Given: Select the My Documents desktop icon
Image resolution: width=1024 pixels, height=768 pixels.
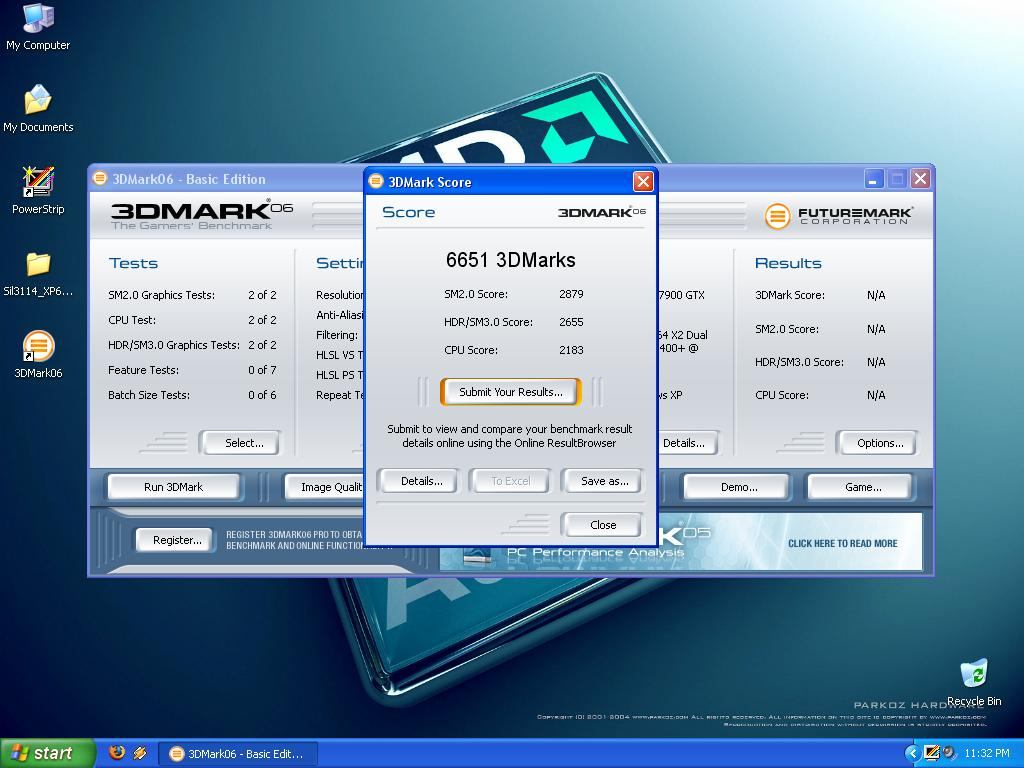Looking at the screenshot, I should click(38, 108).
